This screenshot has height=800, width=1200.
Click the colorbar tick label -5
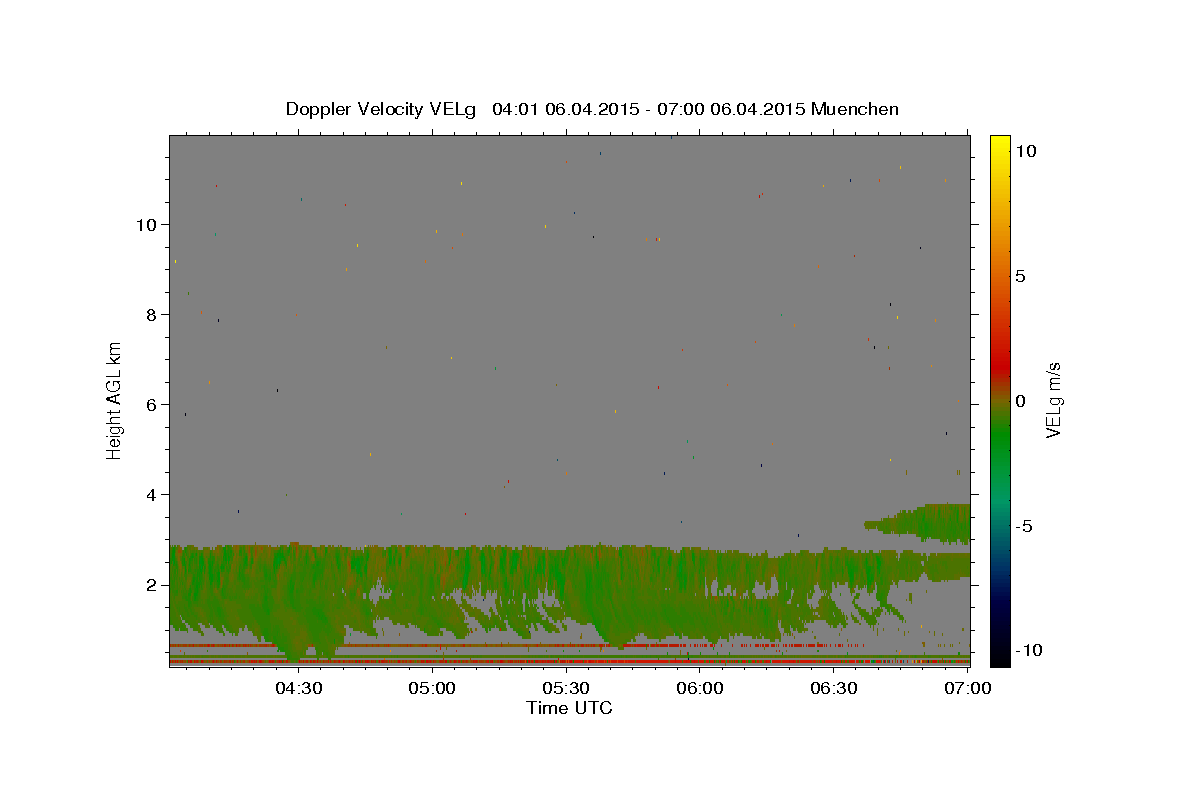(x=1026, y=526)
